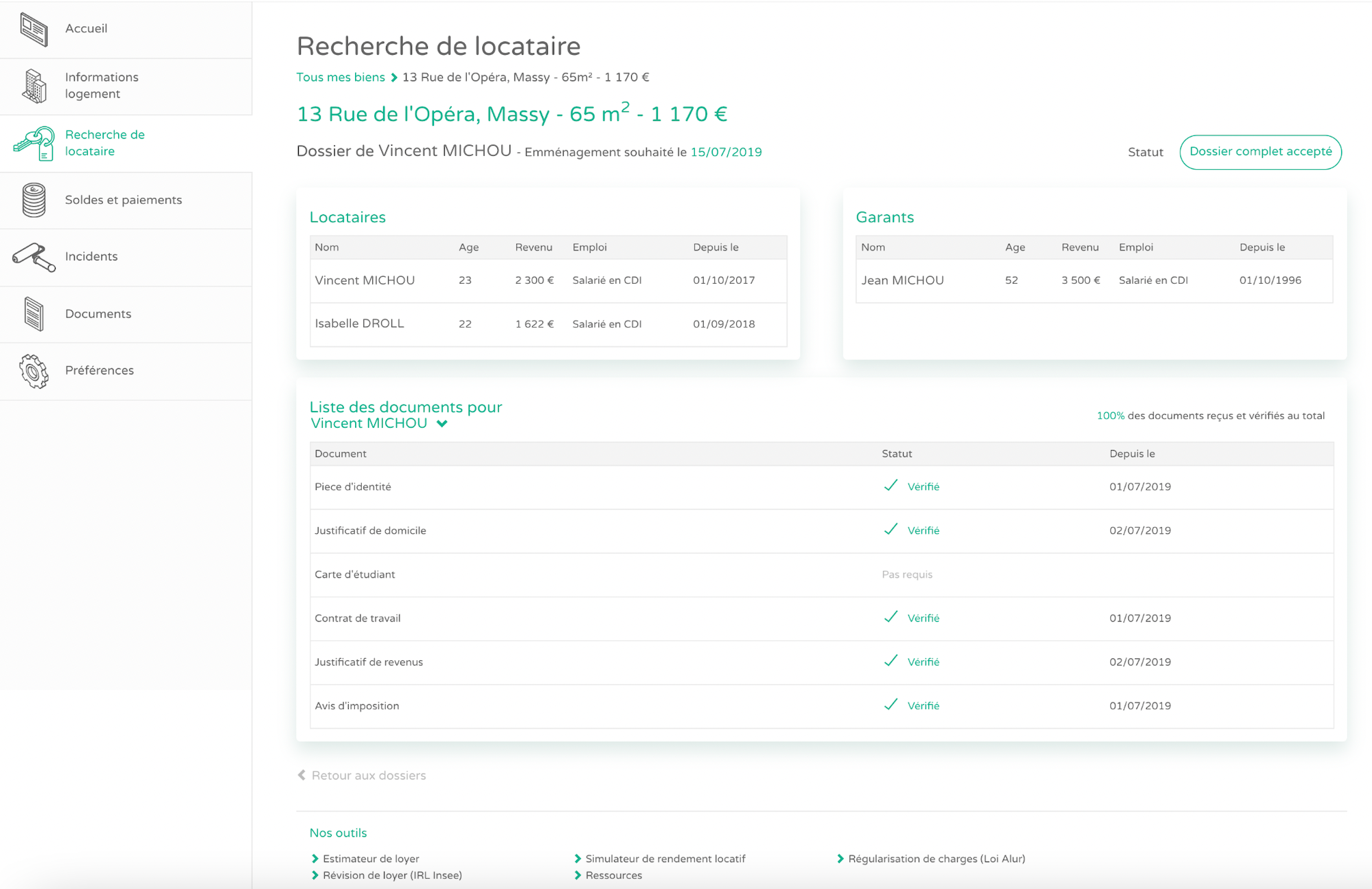The image size is (1372, 889).
Task: Expand the Vincent MICHOU documents dropdown arrow
Action: click(442, 424)
